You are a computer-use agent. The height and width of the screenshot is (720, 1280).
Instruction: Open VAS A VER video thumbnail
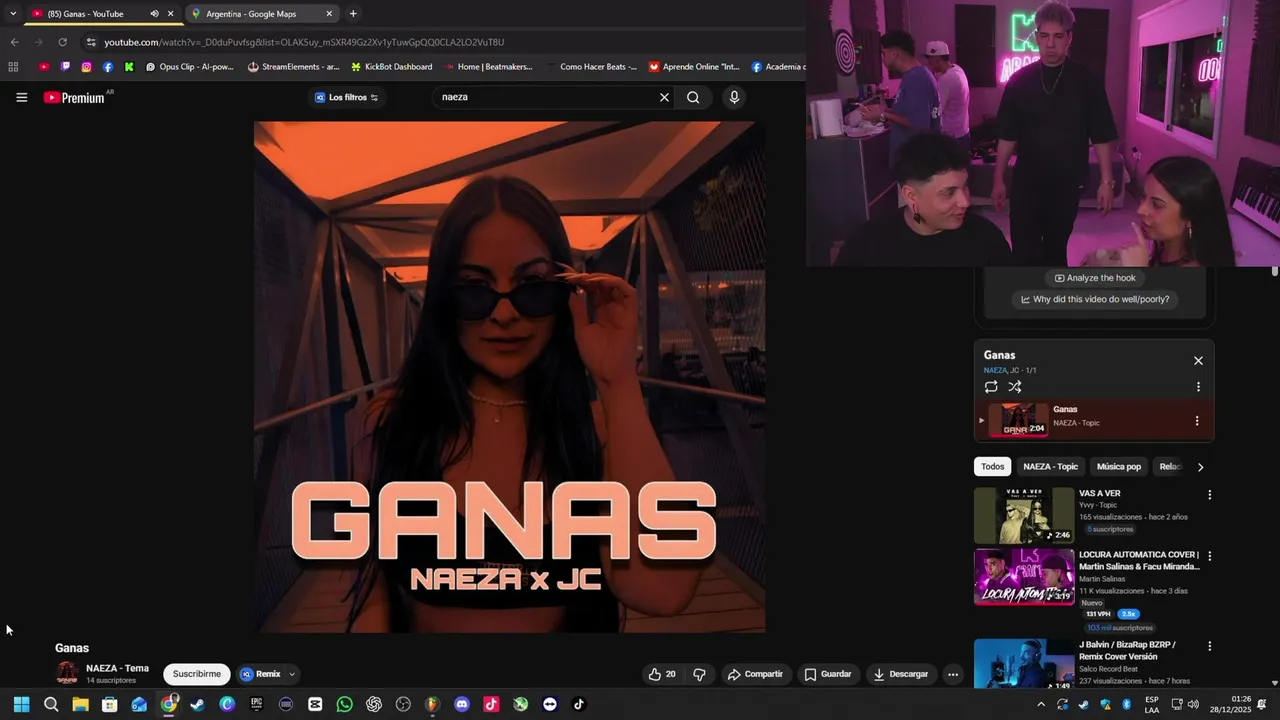point(1024,515)
